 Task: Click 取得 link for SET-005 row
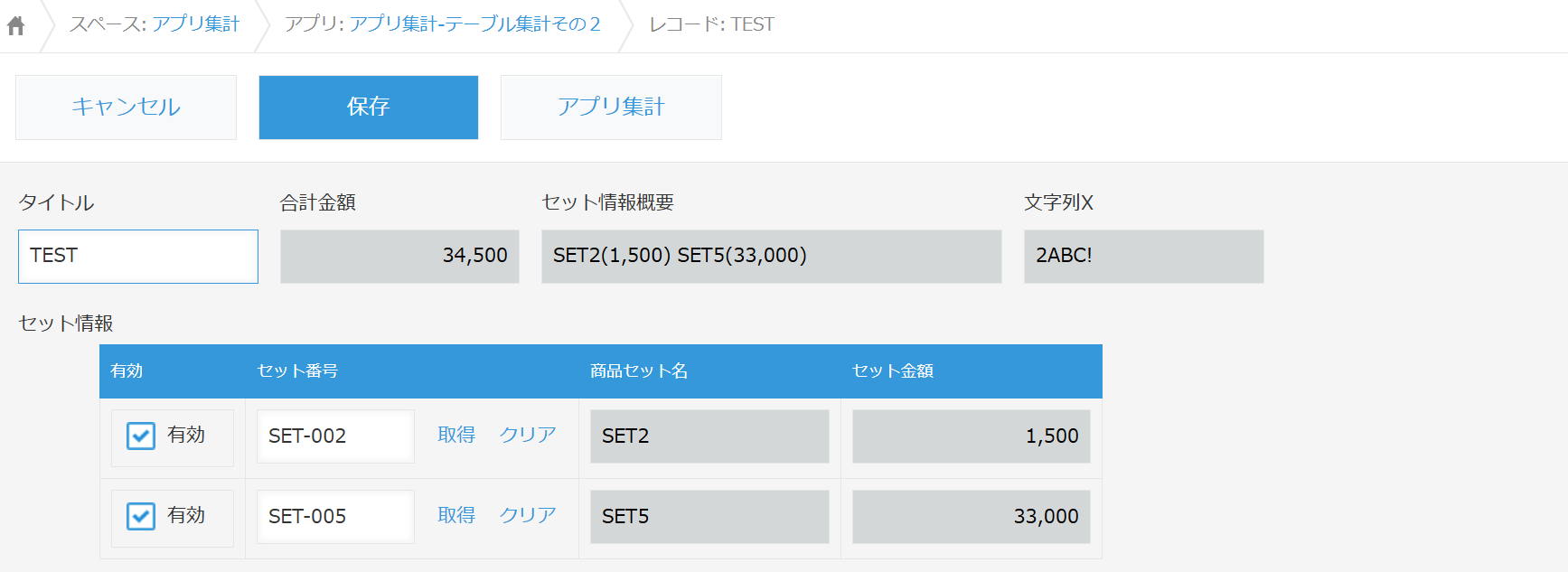click(456, 515)
